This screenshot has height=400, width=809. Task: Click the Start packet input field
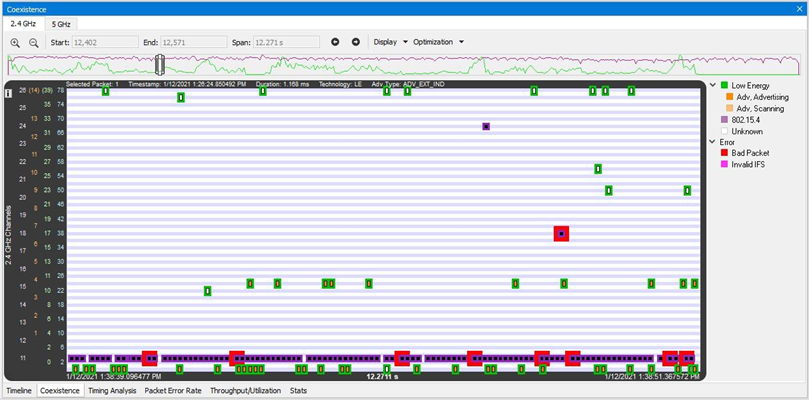click(x=105, y=42)
